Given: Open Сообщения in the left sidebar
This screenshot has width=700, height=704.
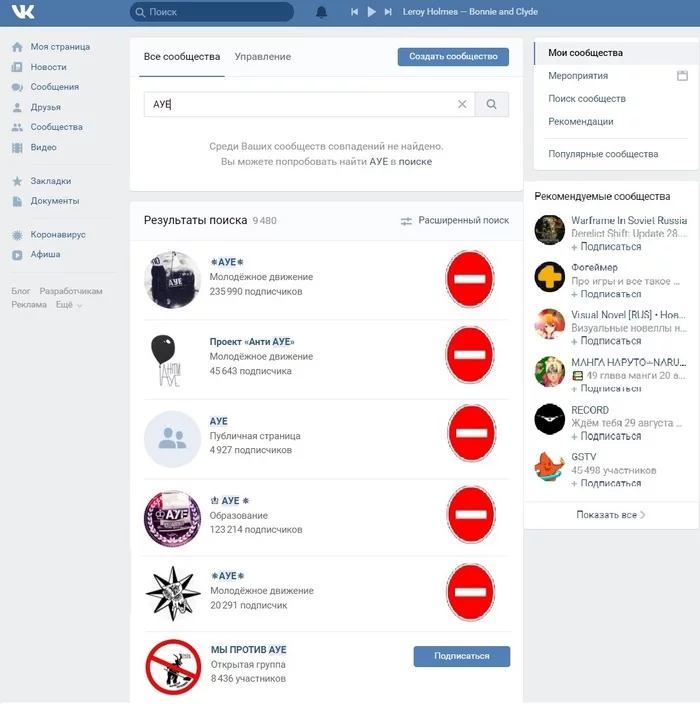Looking at the screenshot, I should 54,87.
